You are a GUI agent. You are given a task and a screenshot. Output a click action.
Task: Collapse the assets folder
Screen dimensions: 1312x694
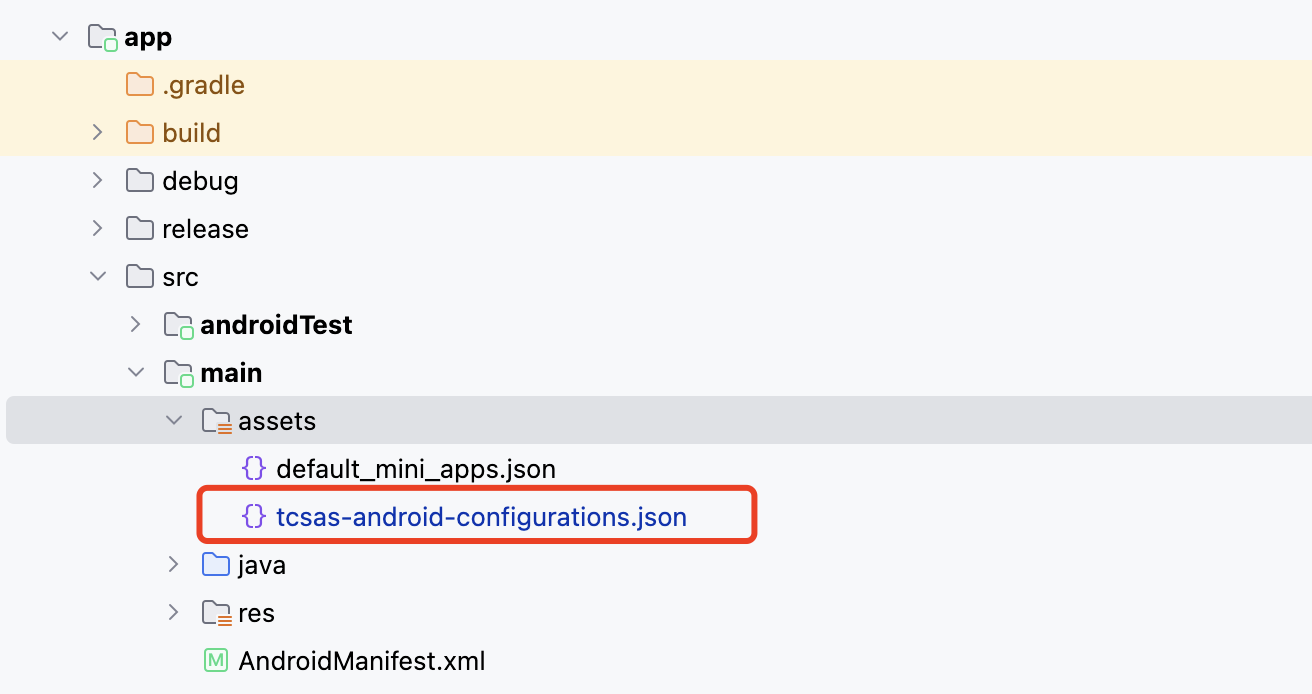point(174,420)
